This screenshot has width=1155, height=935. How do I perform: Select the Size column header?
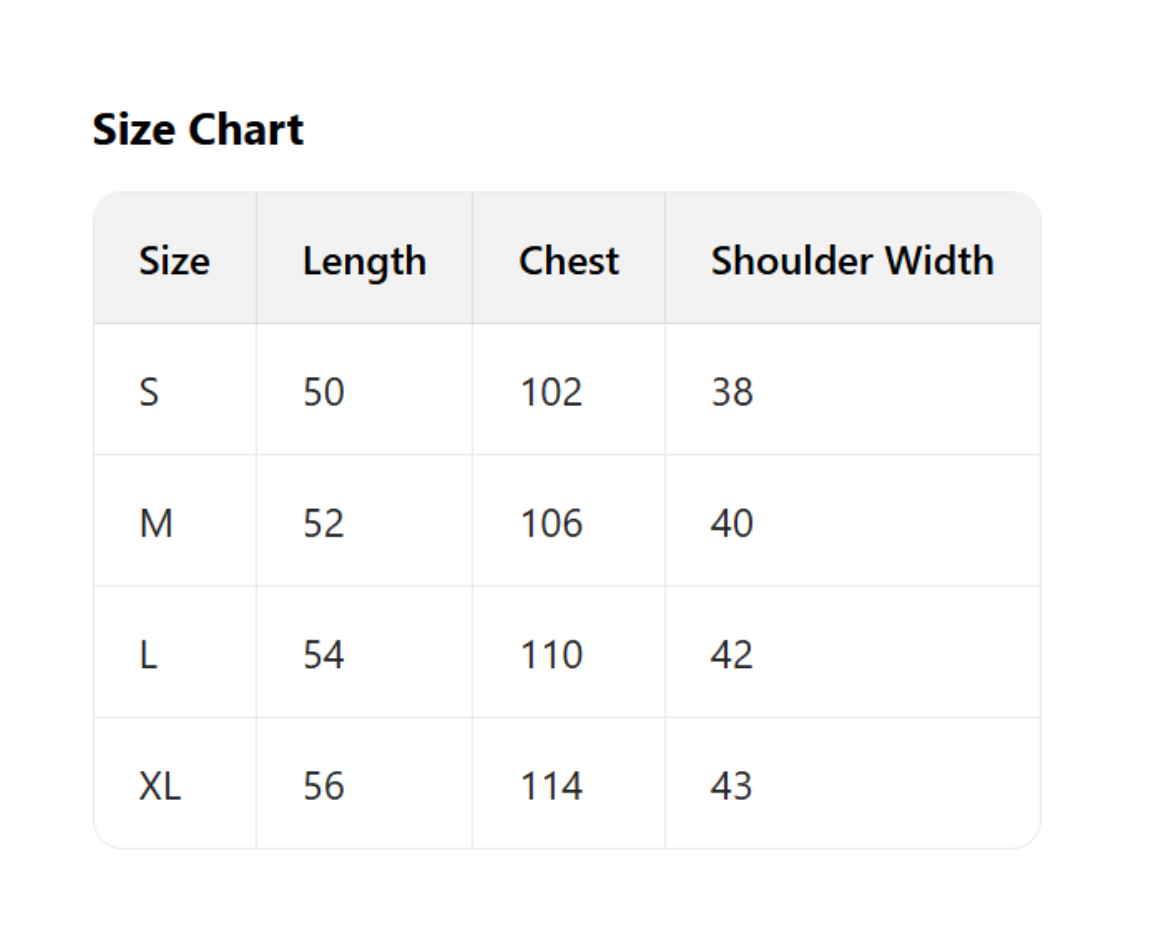click(x=174, y=261)
